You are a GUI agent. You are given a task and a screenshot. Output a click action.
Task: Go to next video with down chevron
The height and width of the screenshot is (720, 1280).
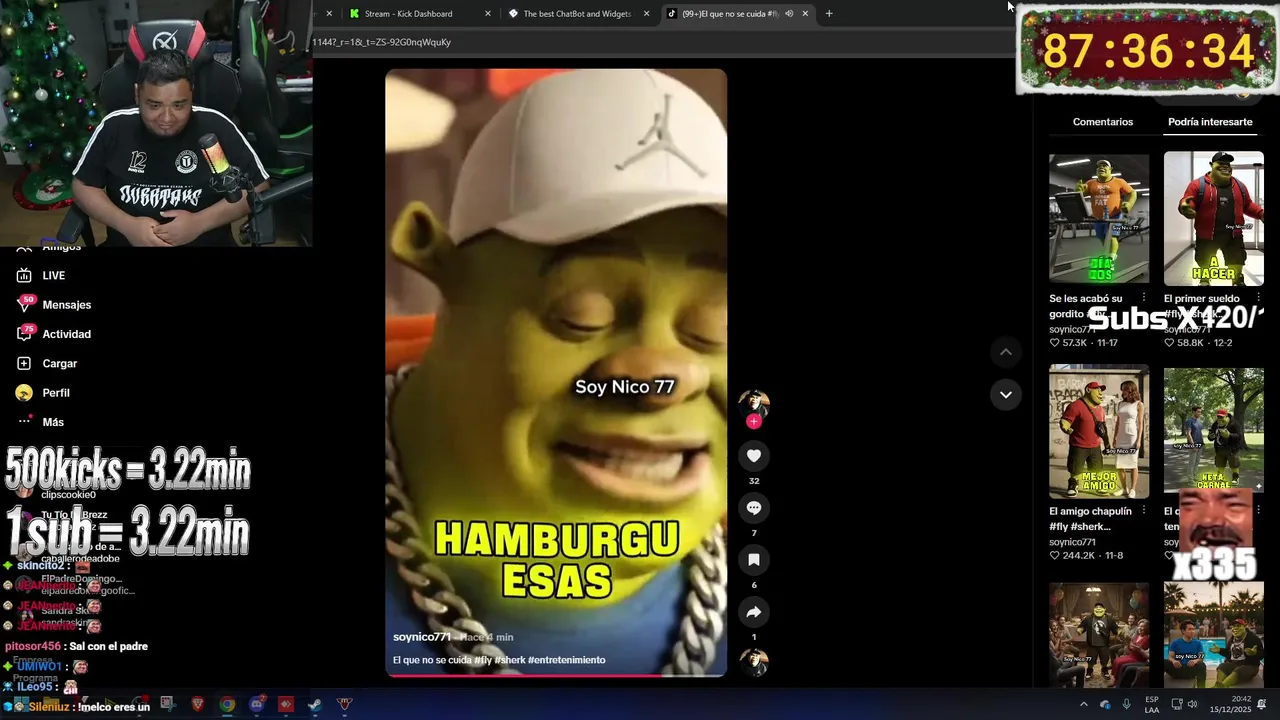point(1006,394)
